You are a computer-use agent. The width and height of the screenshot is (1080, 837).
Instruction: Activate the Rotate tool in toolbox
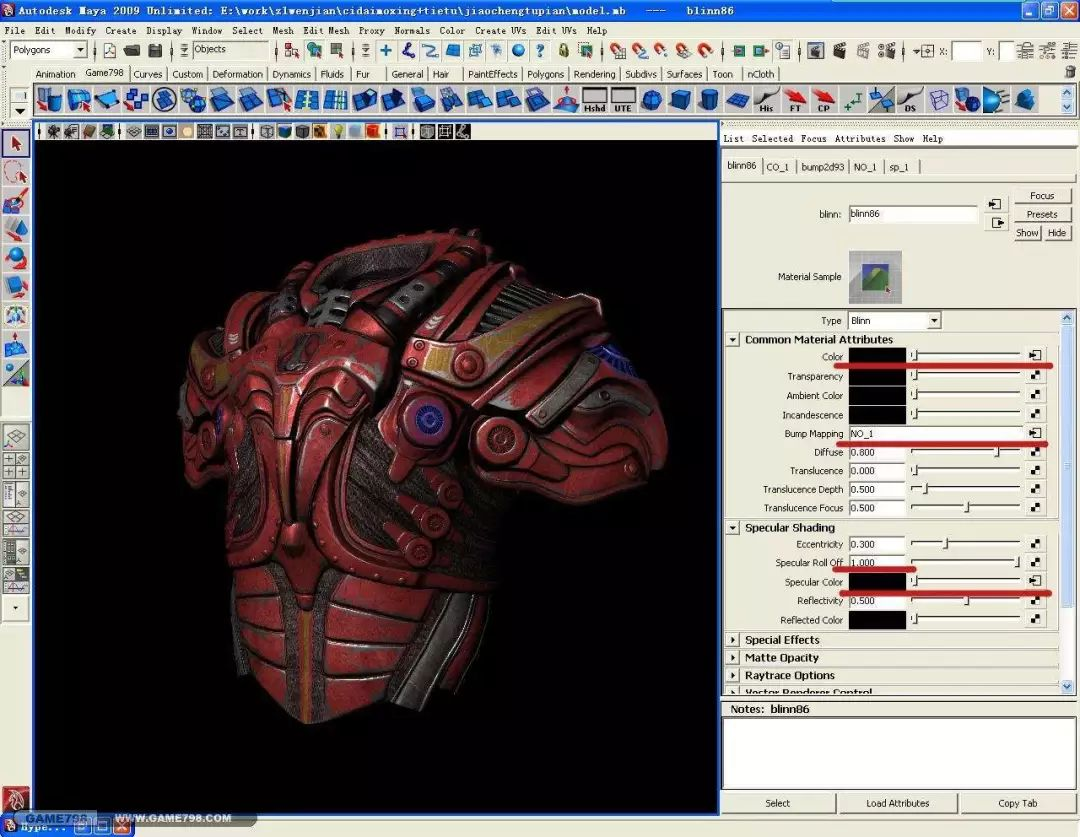pos(16,258)
